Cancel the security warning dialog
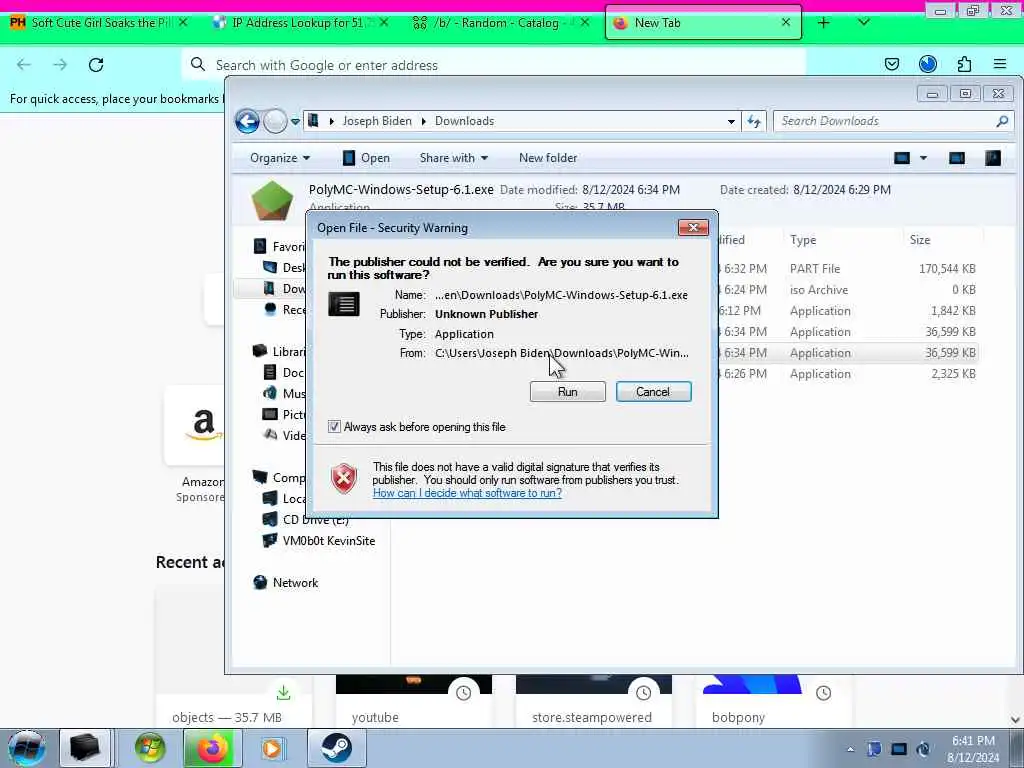 [x=653, y=392]
